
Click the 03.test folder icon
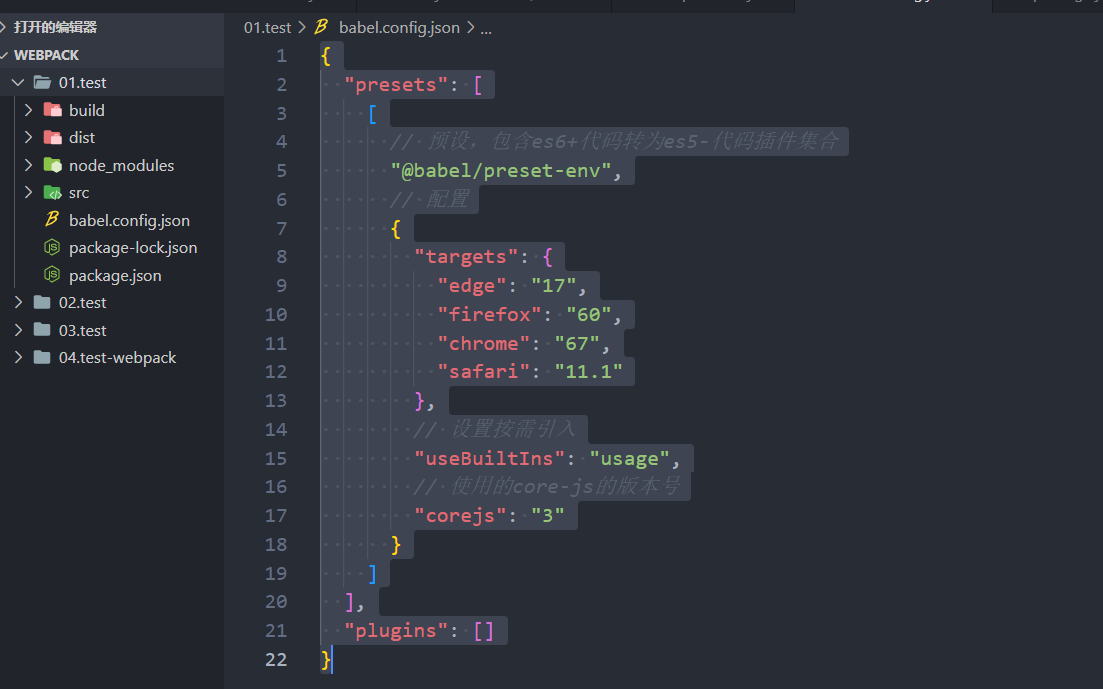[x=42, y=329]
